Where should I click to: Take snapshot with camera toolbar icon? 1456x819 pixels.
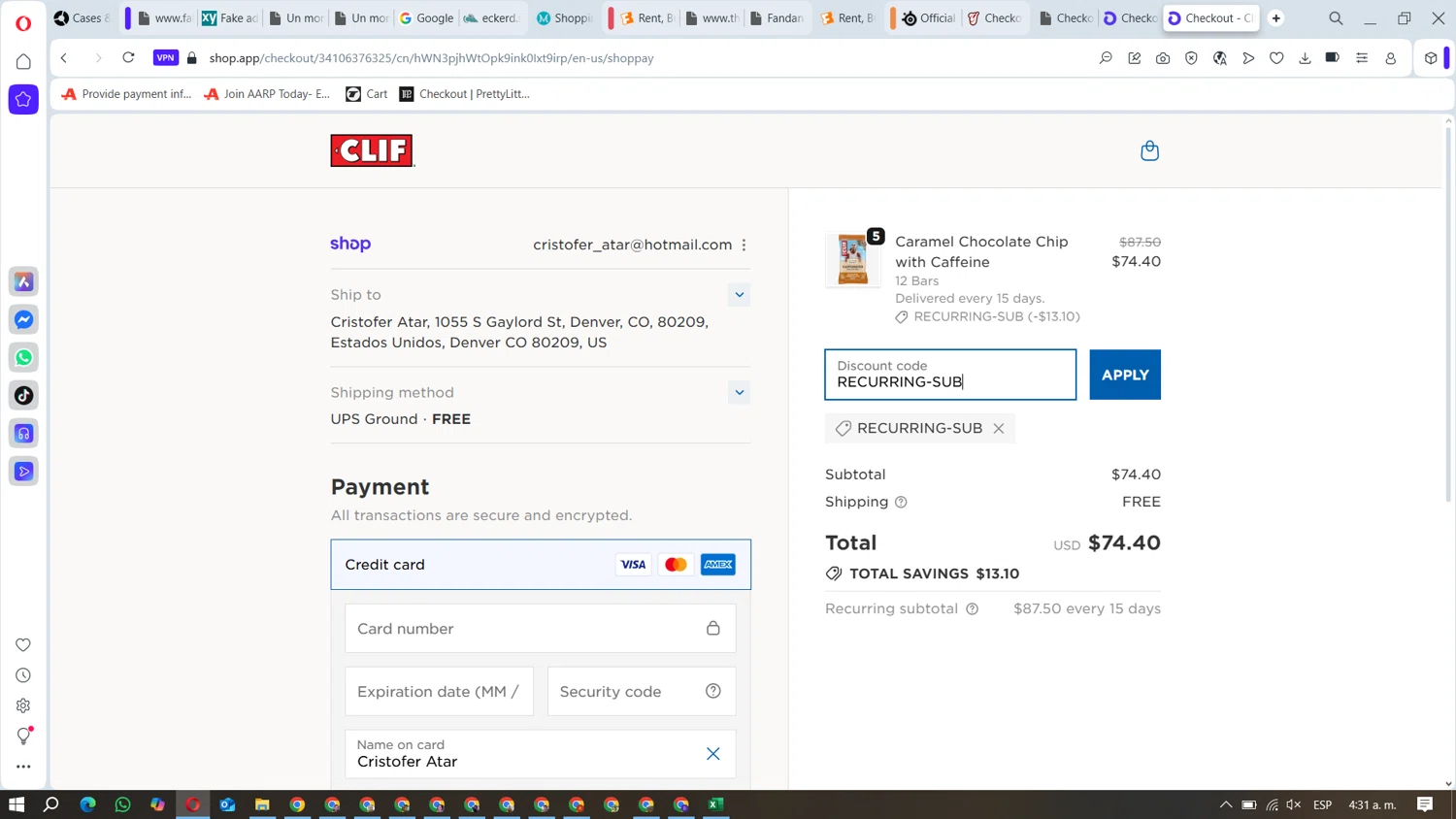1163,58
